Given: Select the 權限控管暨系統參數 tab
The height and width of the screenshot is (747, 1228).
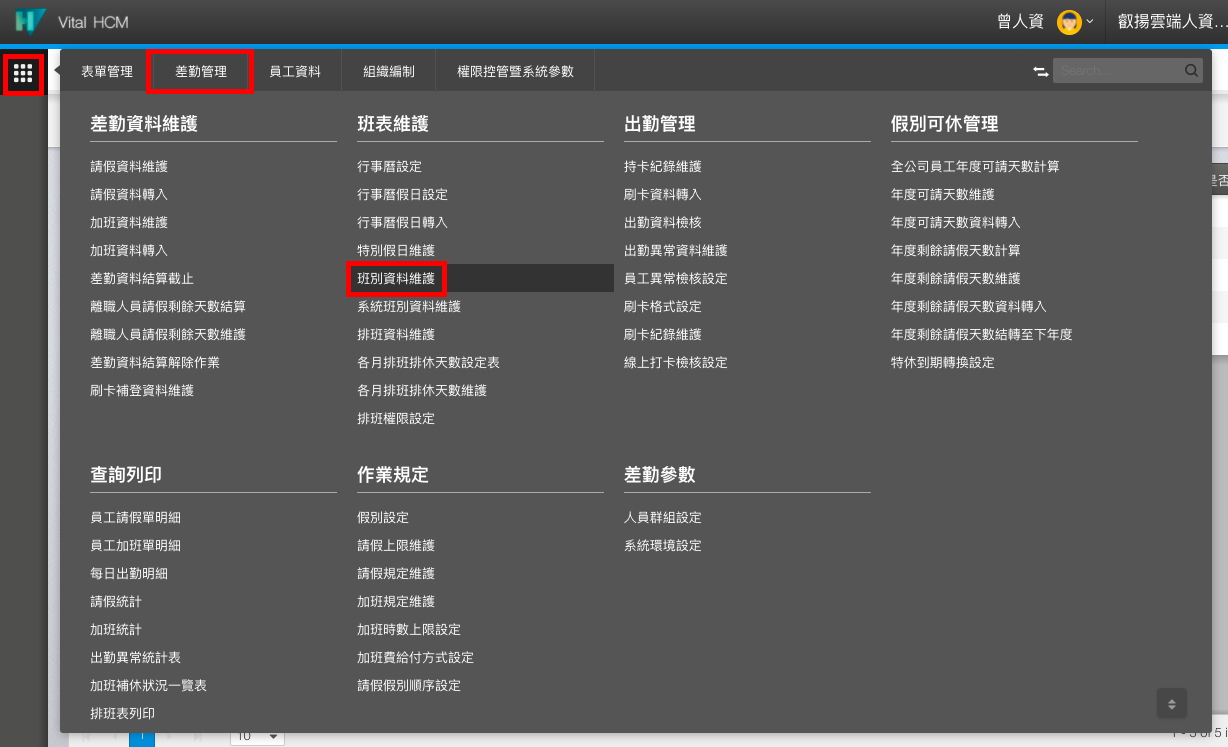Looking at the screenshot, I should coord(515,72).
